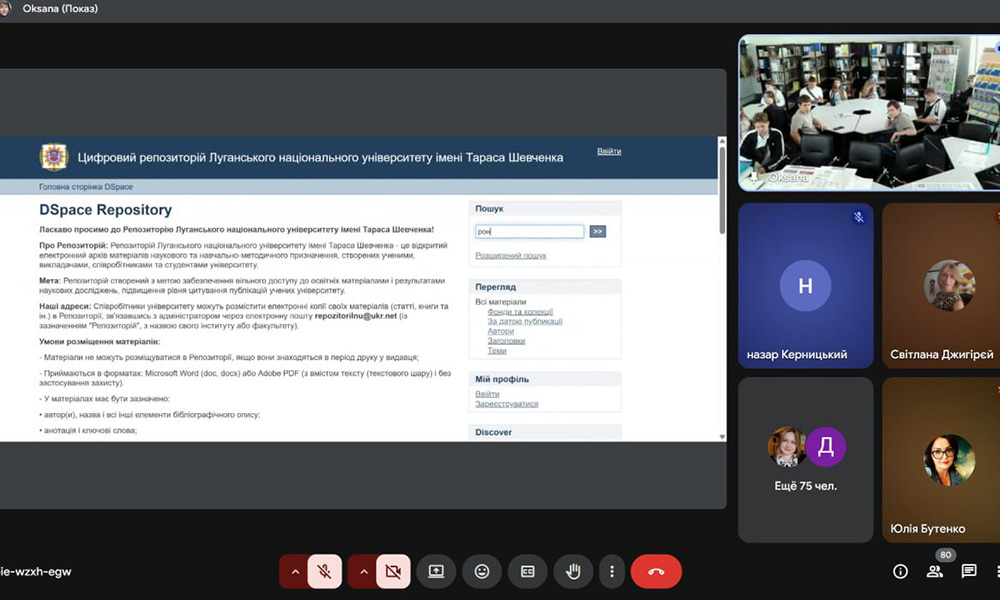Open the 'Ещё 75 чел.' participants tile

(x=806, y=459)
